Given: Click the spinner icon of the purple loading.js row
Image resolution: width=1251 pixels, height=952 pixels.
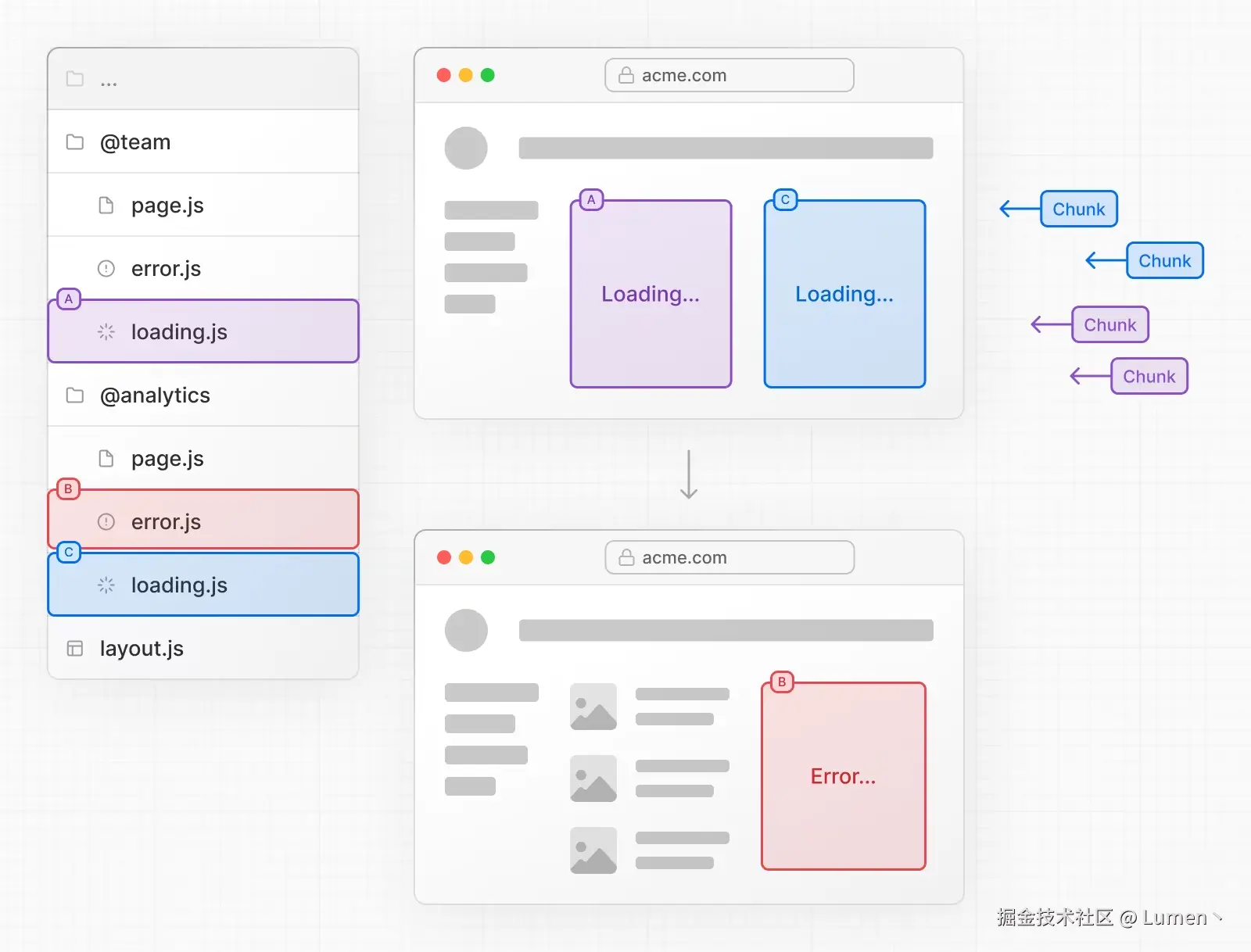Looking at the screenshot, I should (106, 332).
